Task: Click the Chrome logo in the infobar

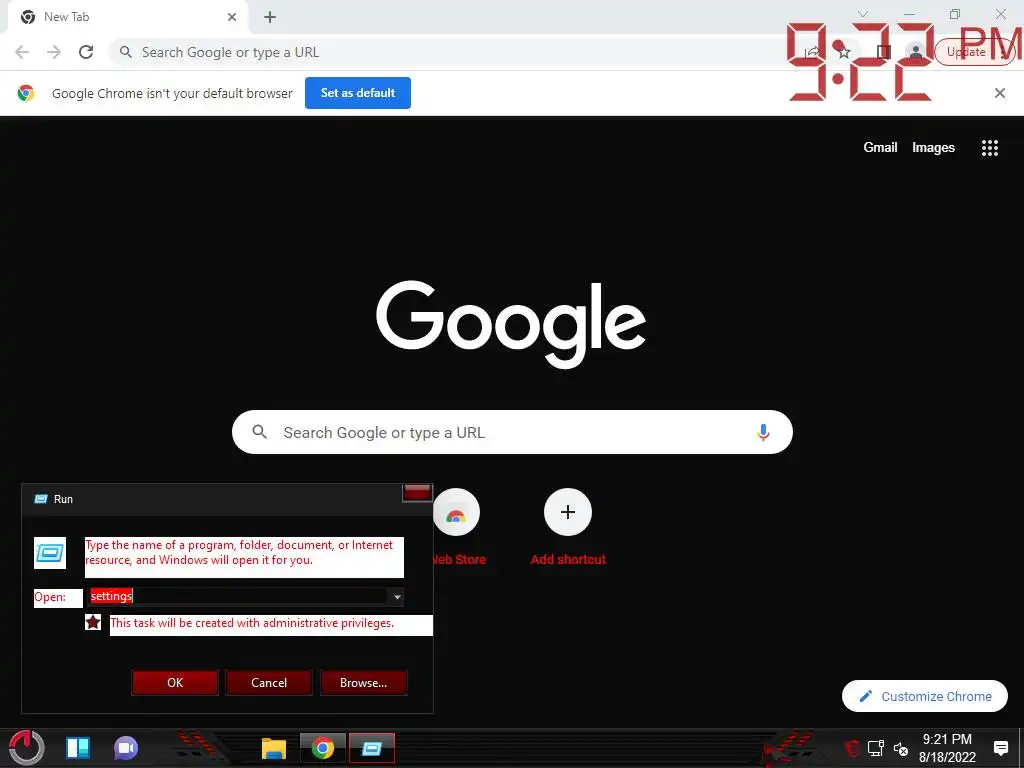Action: tap(26, 93)
